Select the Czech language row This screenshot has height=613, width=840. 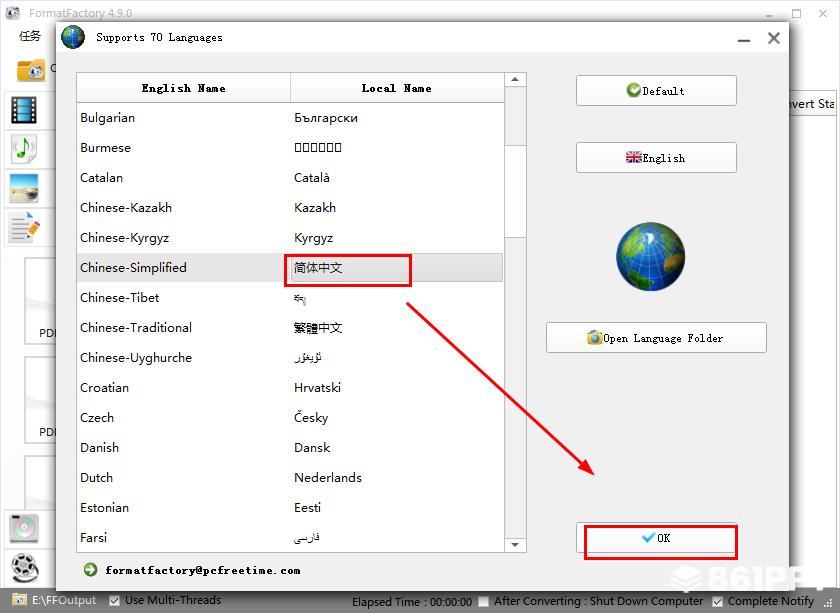(x=290, y=418)
